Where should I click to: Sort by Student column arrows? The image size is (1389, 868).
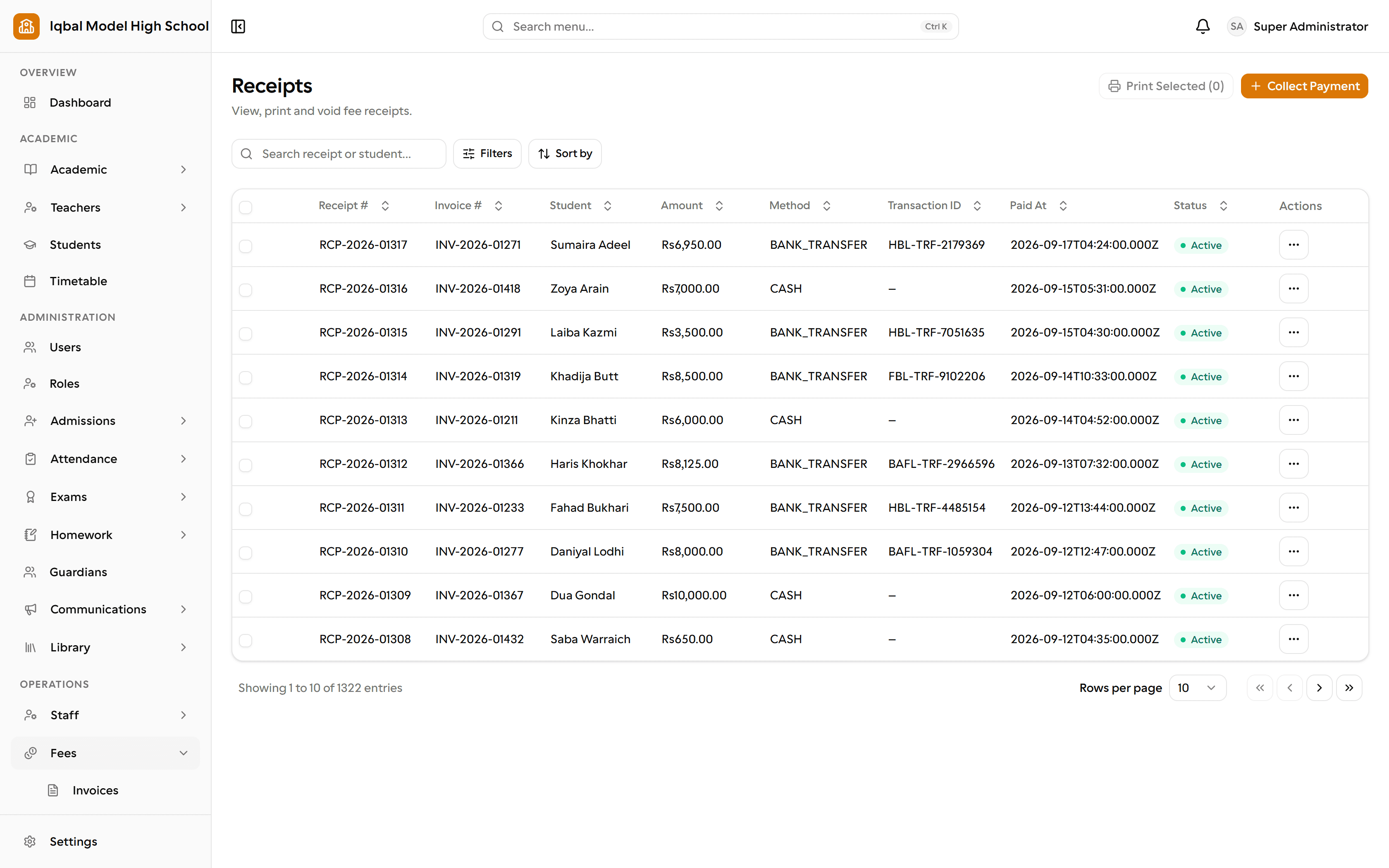coord(607,205)
